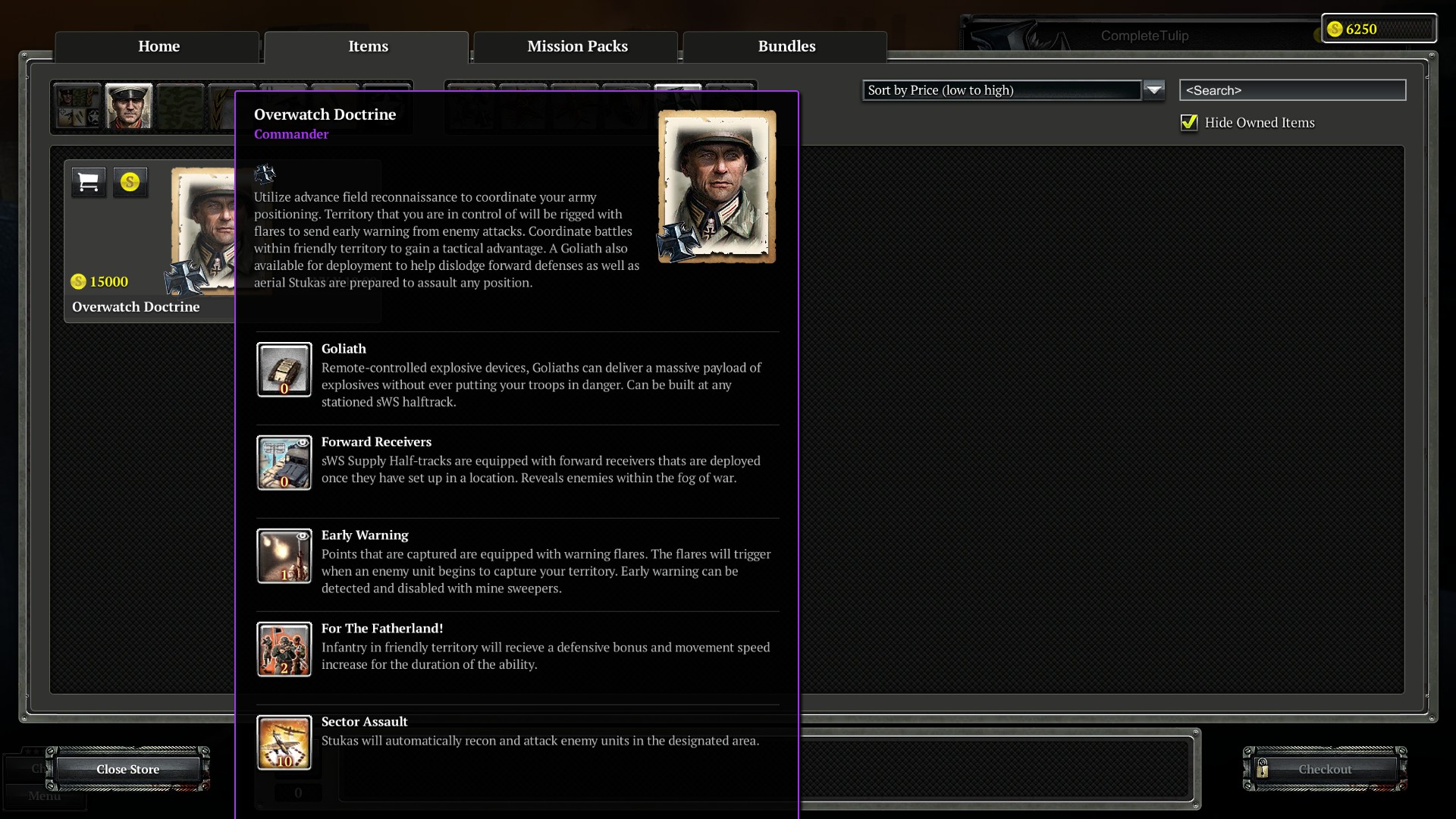Click the Early Warning ability icon

(x=284, y=556)
